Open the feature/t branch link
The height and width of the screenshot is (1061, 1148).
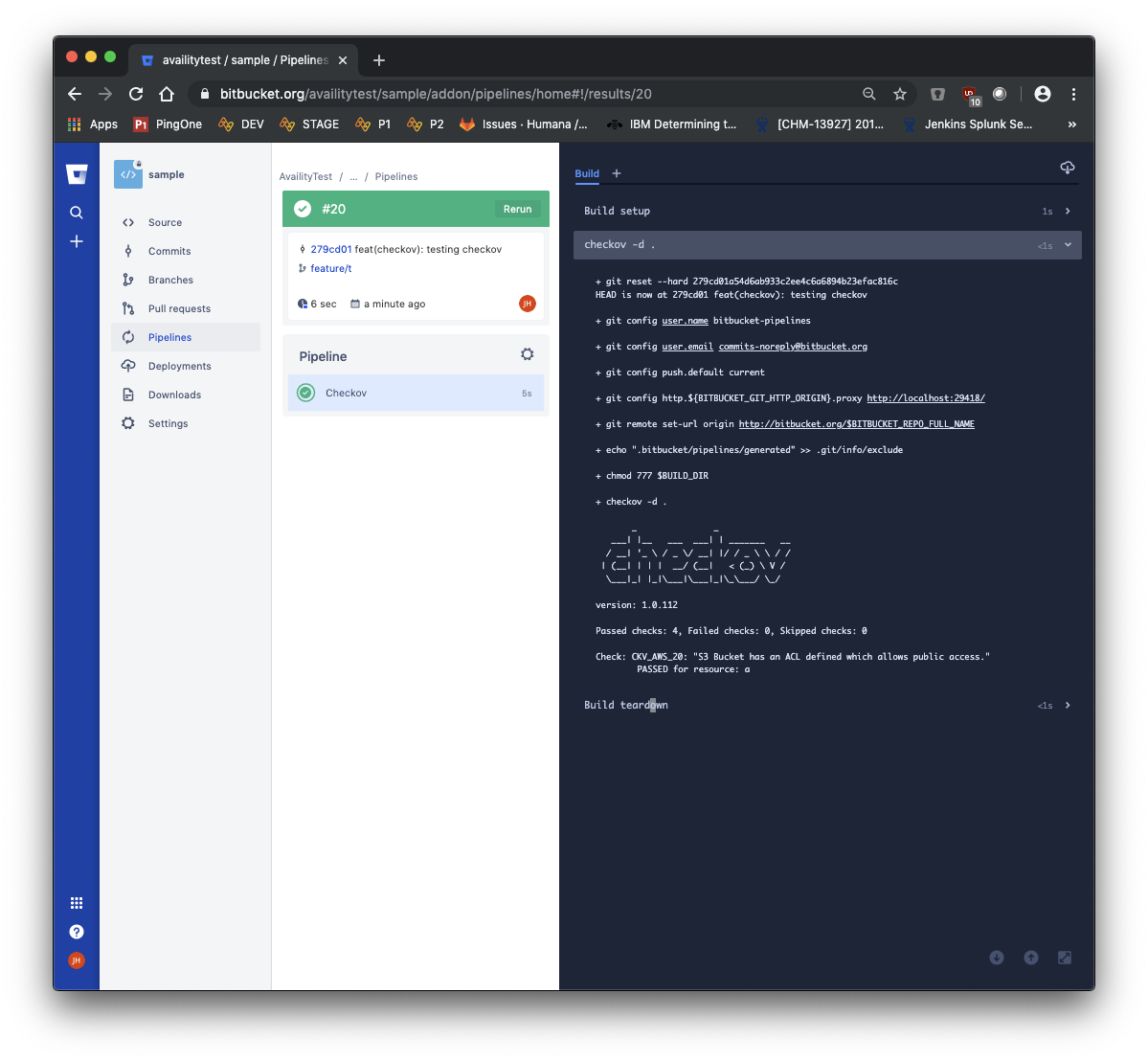[331, 269]
